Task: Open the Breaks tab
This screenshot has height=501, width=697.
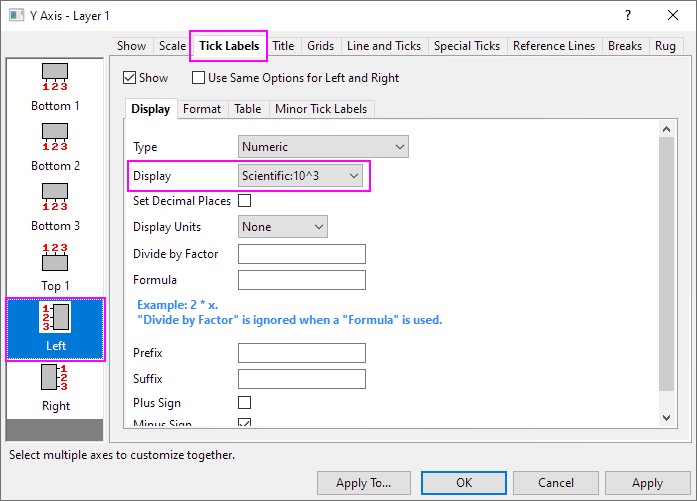Action: [x=625, y=46]
